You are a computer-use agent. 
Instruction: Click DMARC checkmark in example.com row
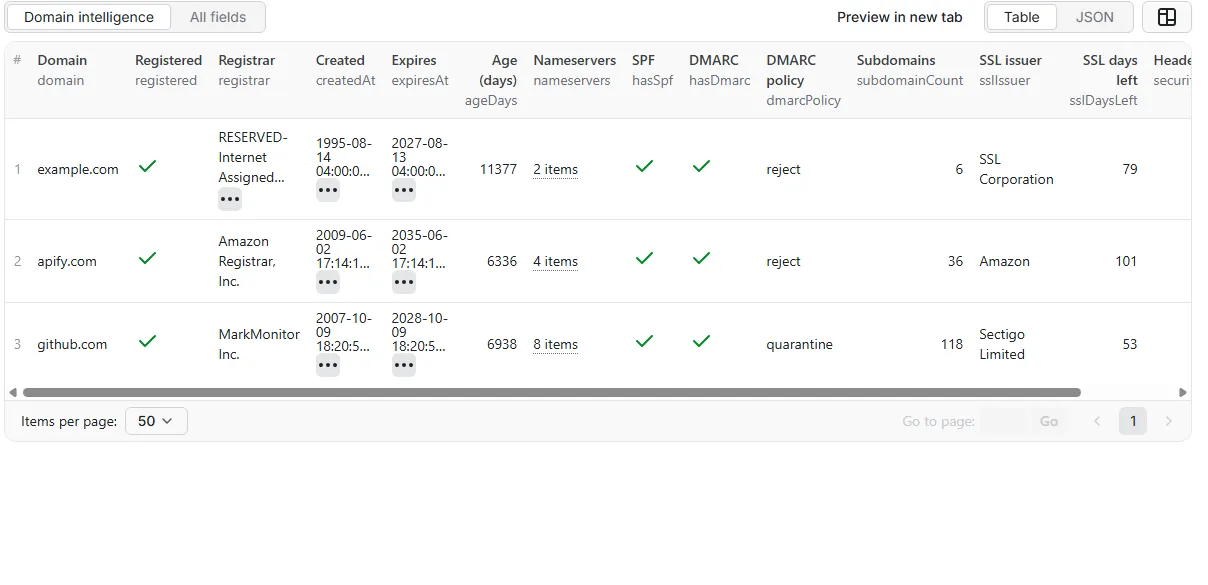[701, 166]
